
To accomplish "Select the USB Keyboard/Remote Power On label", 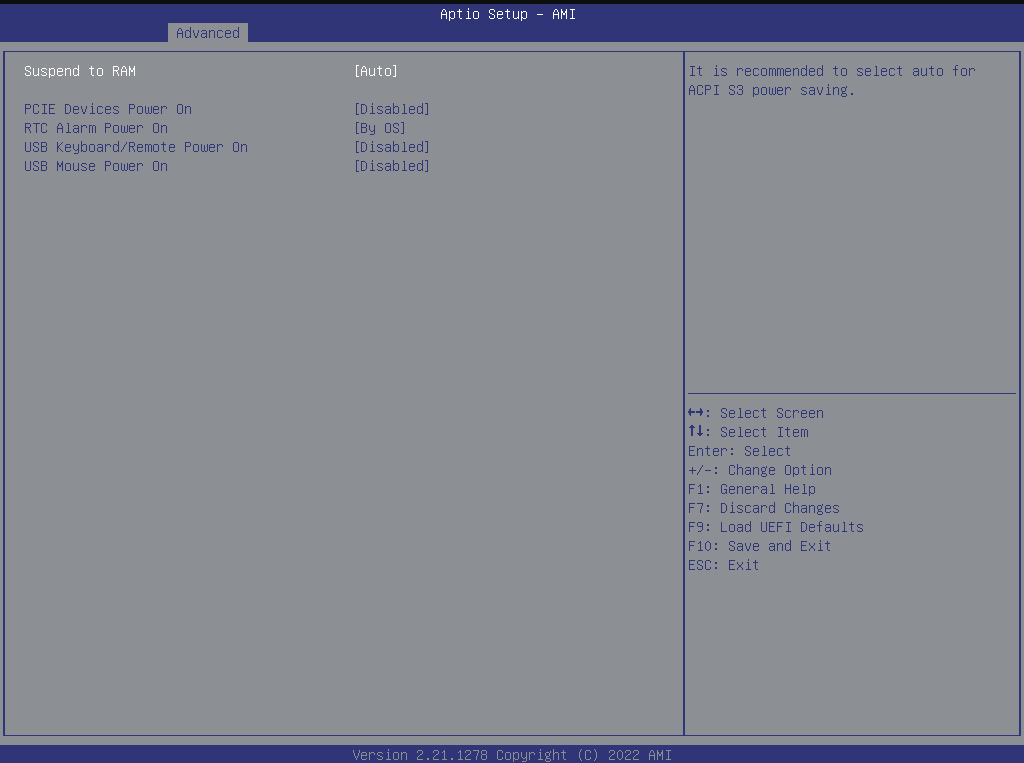I will click(136, 147).
